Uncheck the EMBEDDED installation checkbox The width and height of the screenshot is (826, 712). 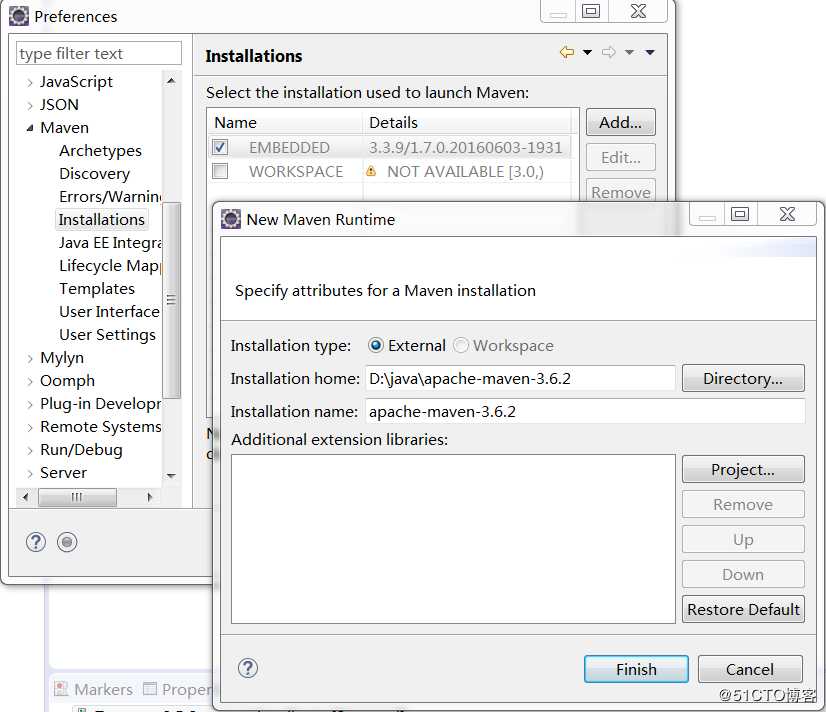coord(220,147)
